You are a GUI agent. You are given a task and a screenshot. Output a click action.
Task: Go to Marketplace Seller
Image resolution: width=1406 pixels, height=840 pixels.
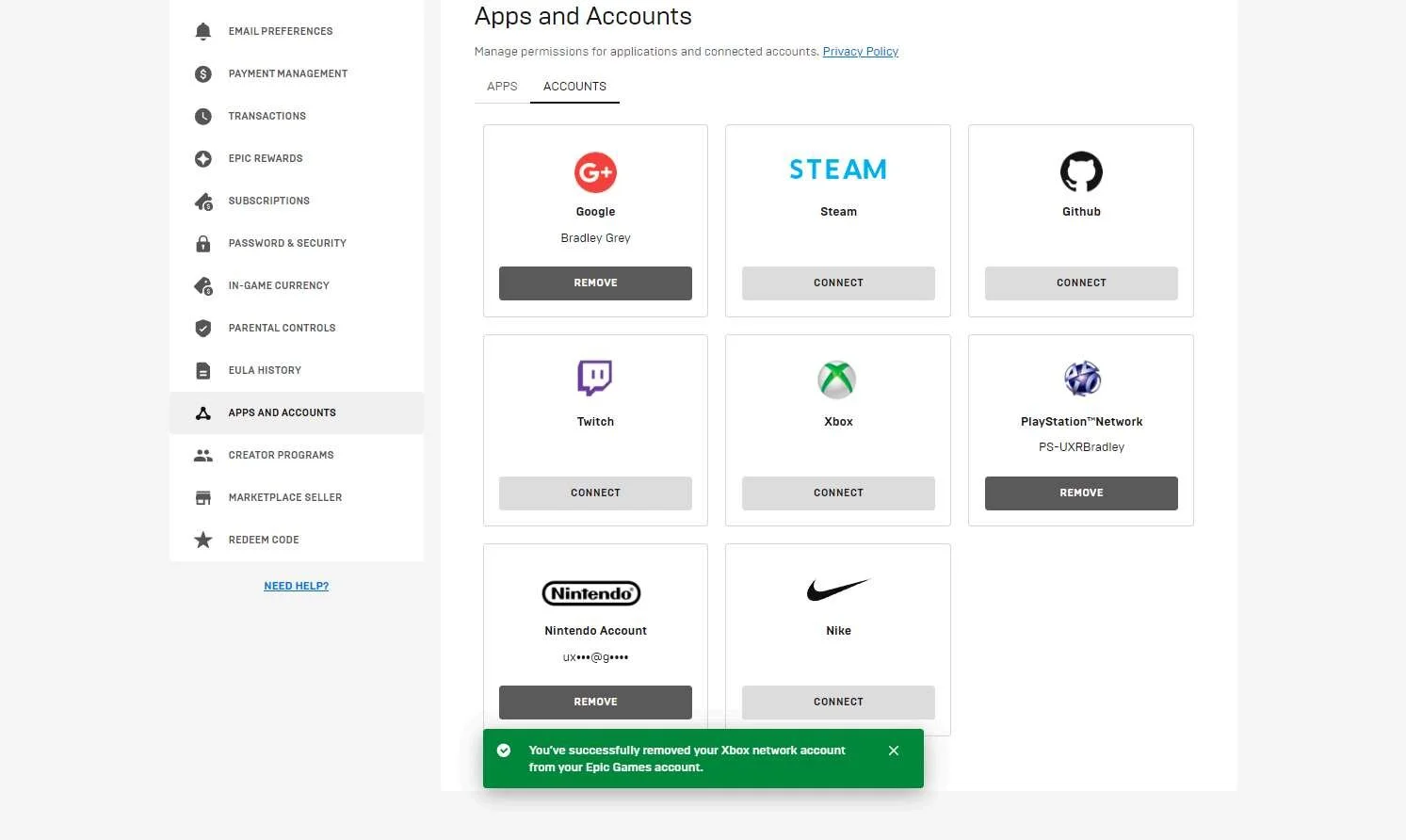click(x=297, y=497)
